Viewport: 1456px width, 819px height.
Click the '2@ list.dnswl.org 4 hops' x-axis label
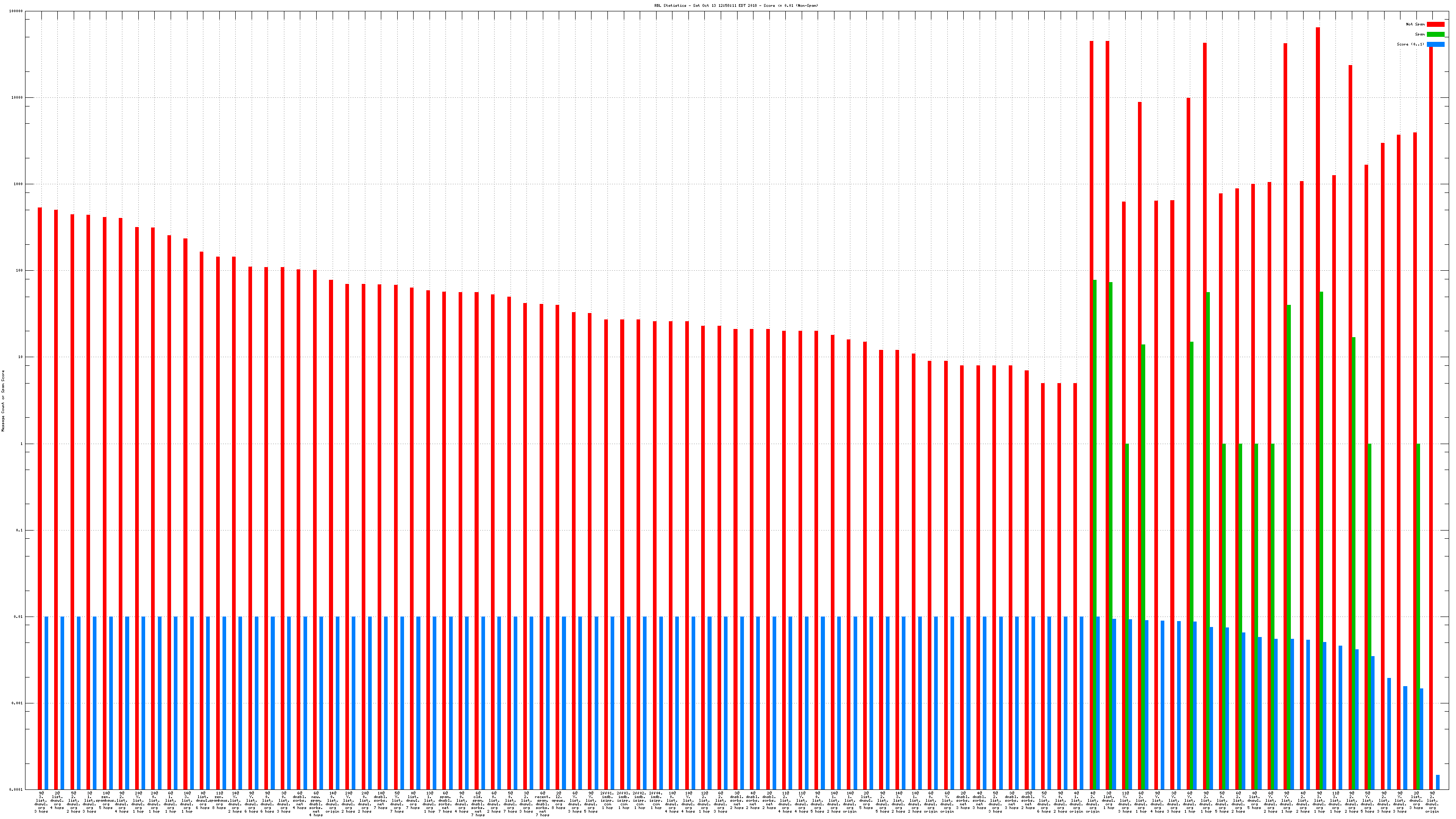(x=57, y=801)
